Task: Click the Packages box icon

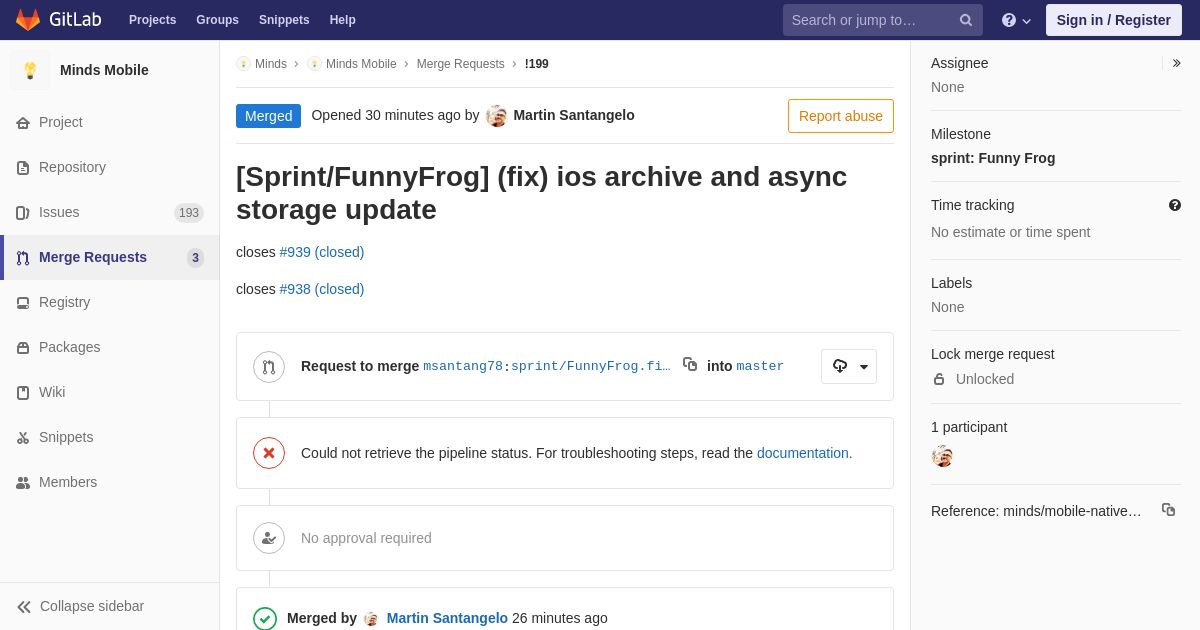Action: pos(23,348)
